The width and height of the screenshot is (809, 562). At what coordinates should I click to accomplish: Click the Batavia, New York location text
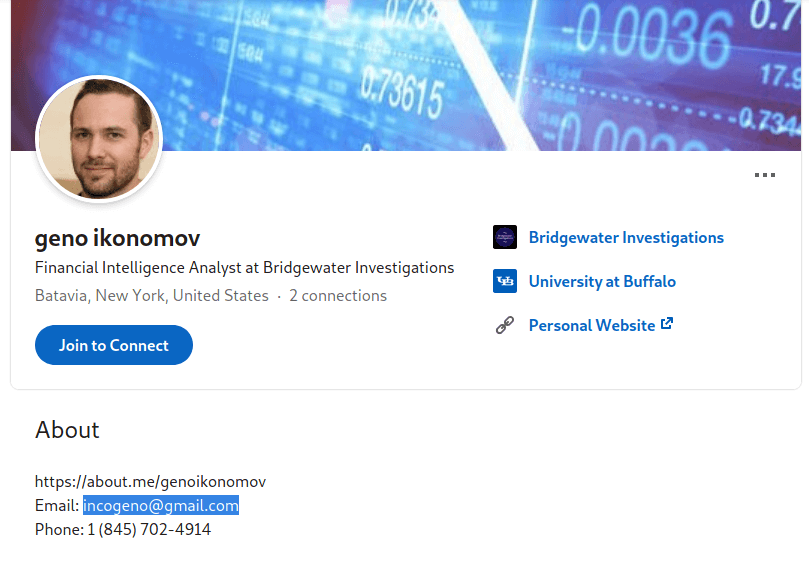(x=151, y=296)
